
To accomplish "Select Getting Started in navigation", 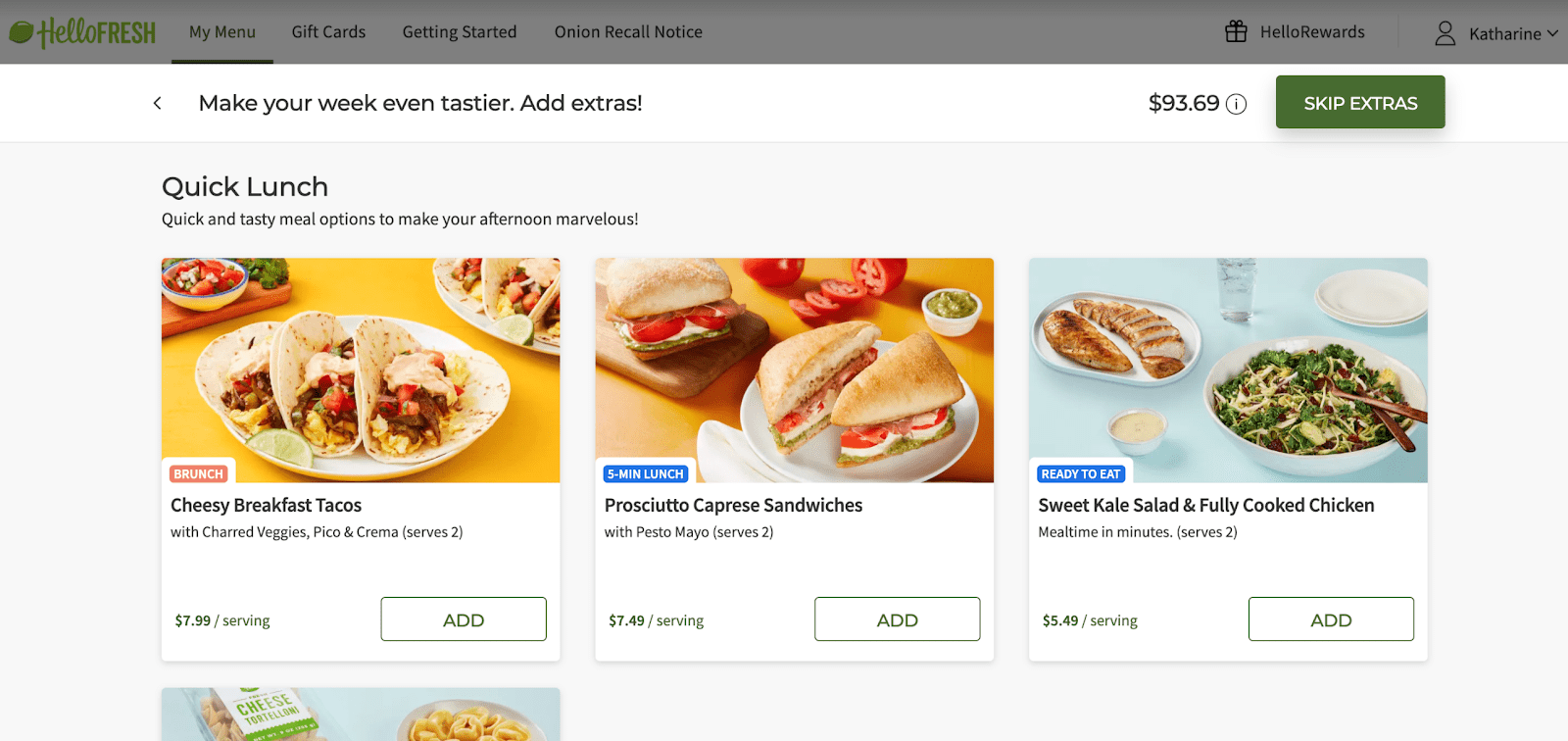I will (x=460, y=32).
